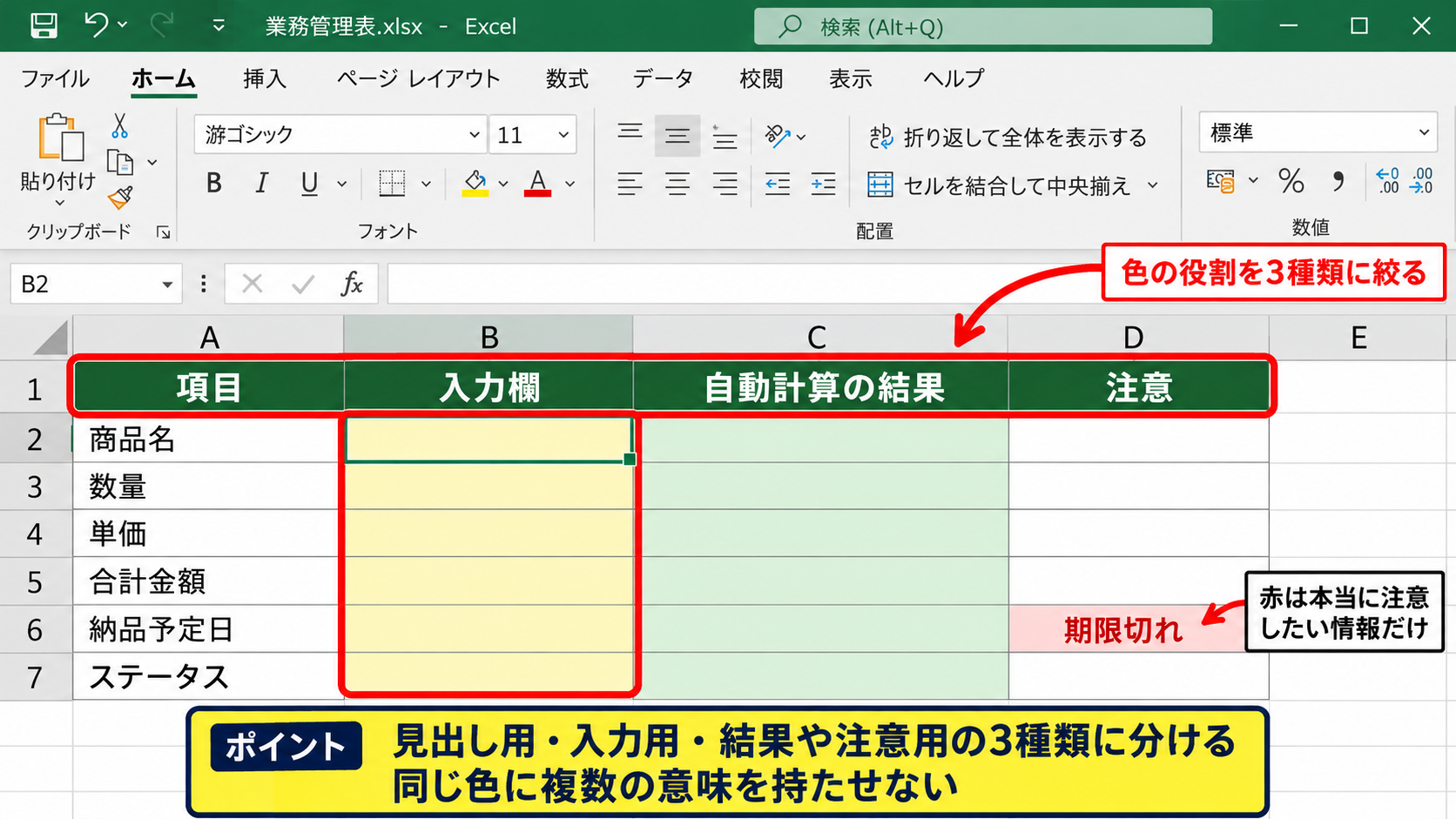Apply comma style number format

[1338, 181]
